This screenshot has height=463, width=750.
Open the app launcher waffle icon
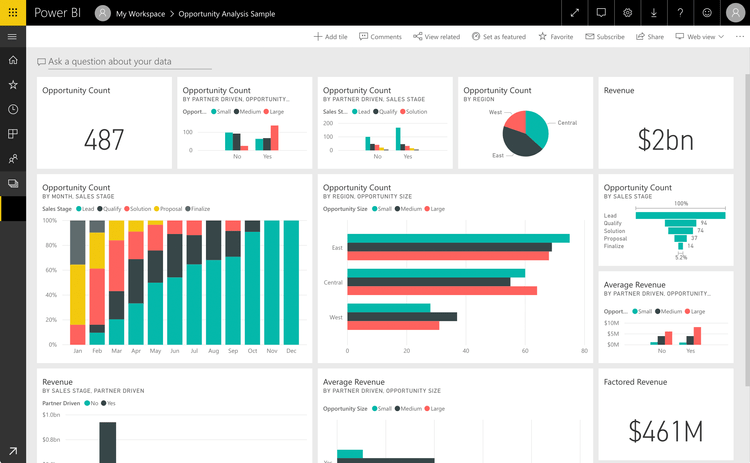click(x=13, y=13)
